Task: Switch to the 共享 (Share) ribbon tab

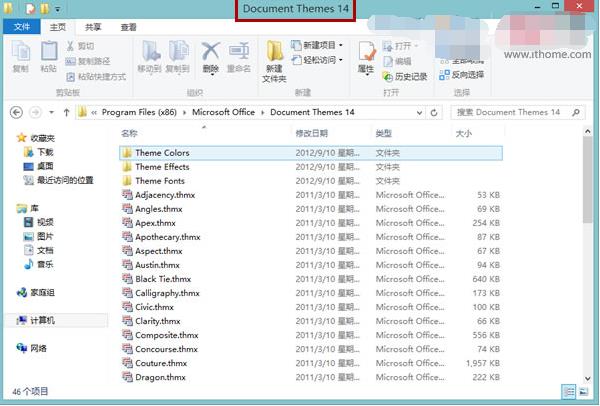Action: point(92,27)
